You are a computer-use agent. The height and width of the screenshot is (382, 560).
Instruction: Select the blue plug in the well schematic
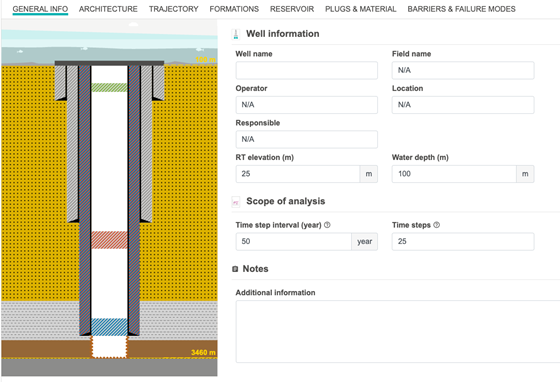109,327
